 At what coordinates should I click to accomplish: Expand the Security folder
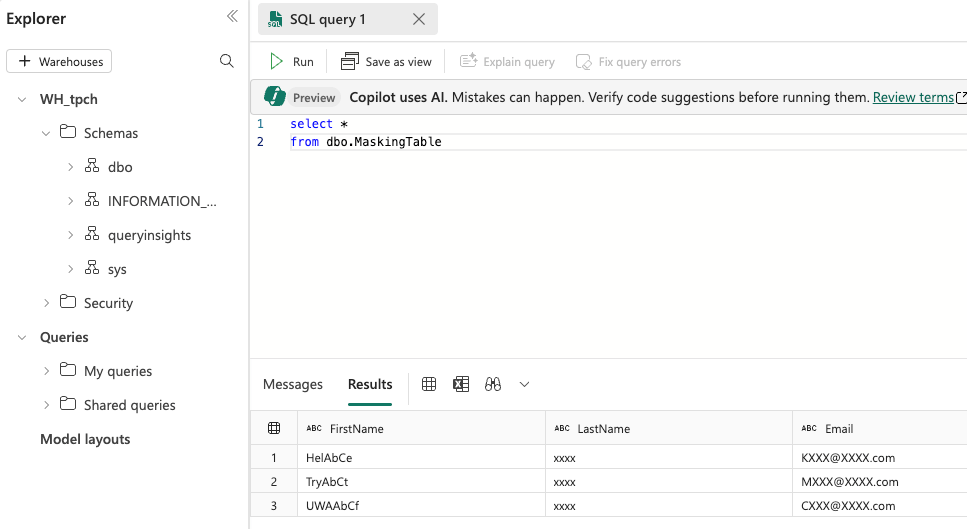point(46,303)
